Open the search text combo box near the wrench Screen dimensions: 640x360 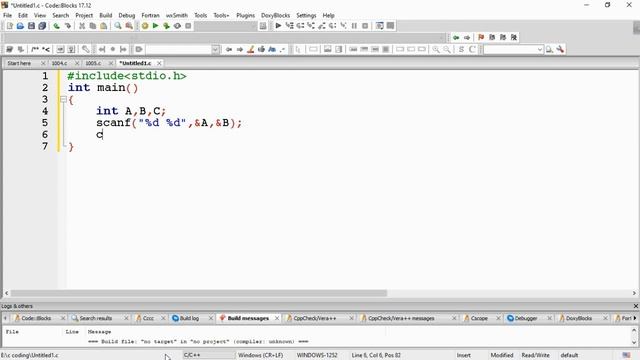click(513, 49)
